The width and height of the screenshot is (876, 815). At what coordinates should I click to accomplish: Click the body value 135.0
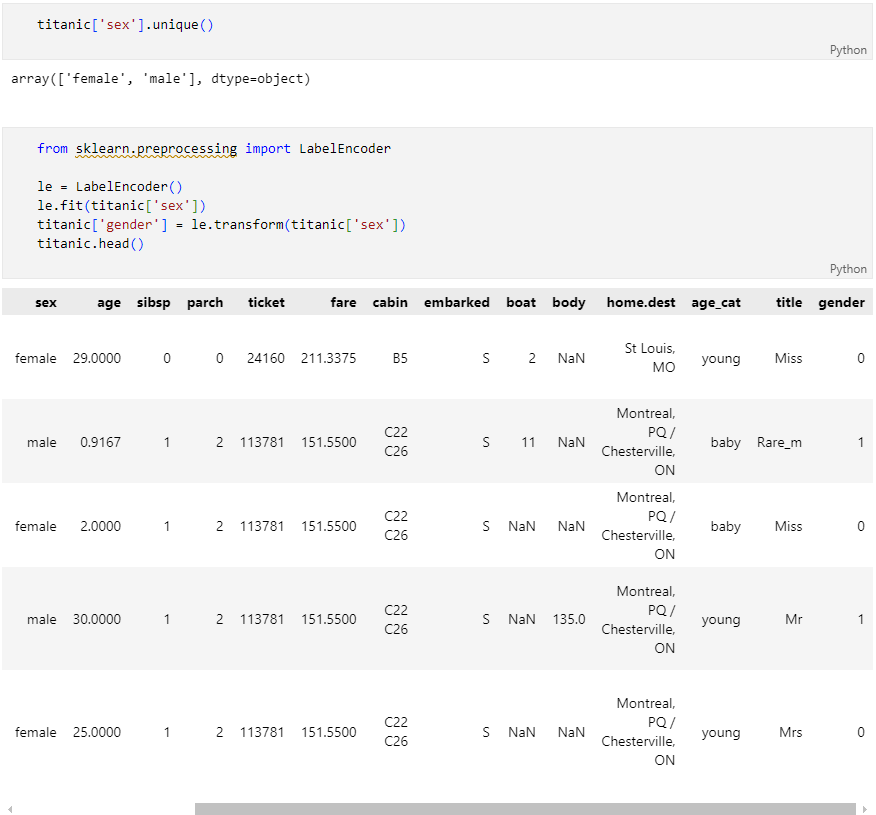[569, 619]
